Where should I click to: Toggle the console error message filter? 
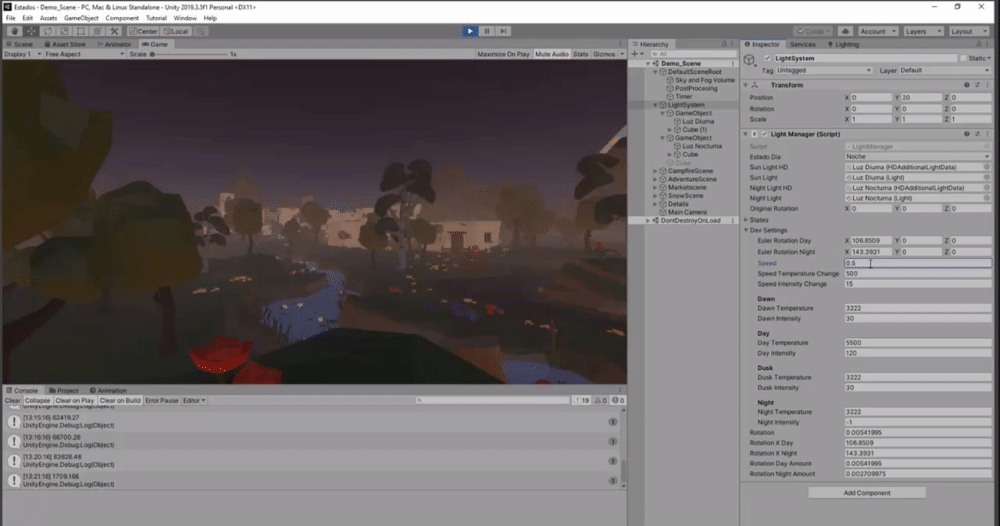click(x=618, y=400)
